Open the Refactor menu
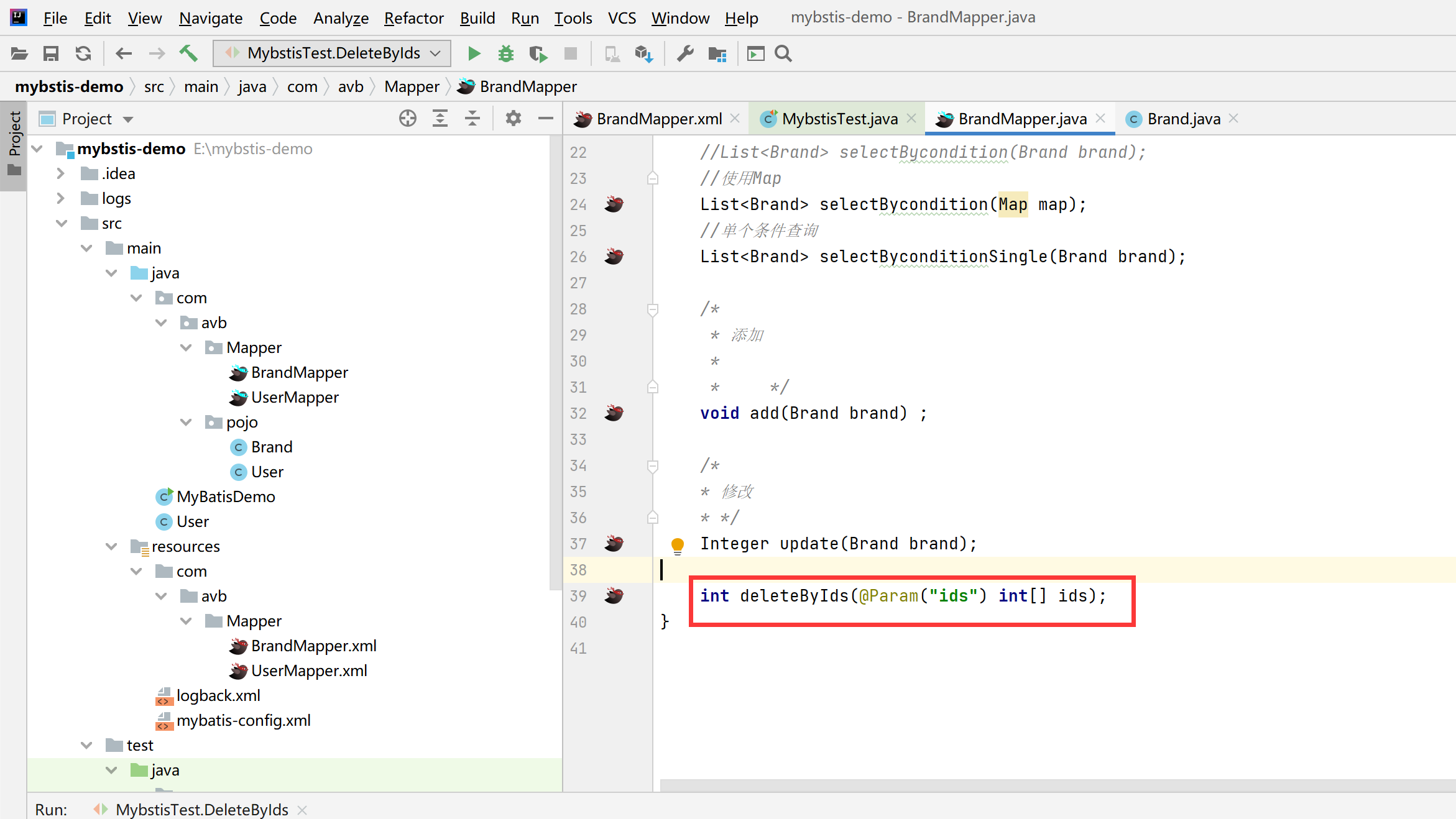 pos(413,18)
